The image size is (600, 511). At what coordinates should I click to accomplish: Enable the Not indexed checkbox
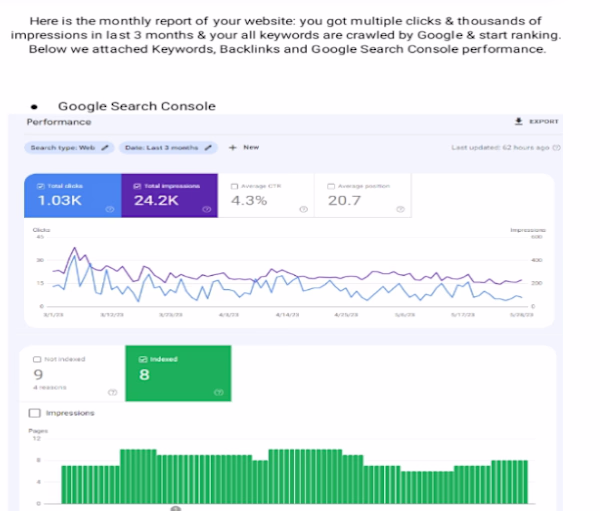click(37, 359)
